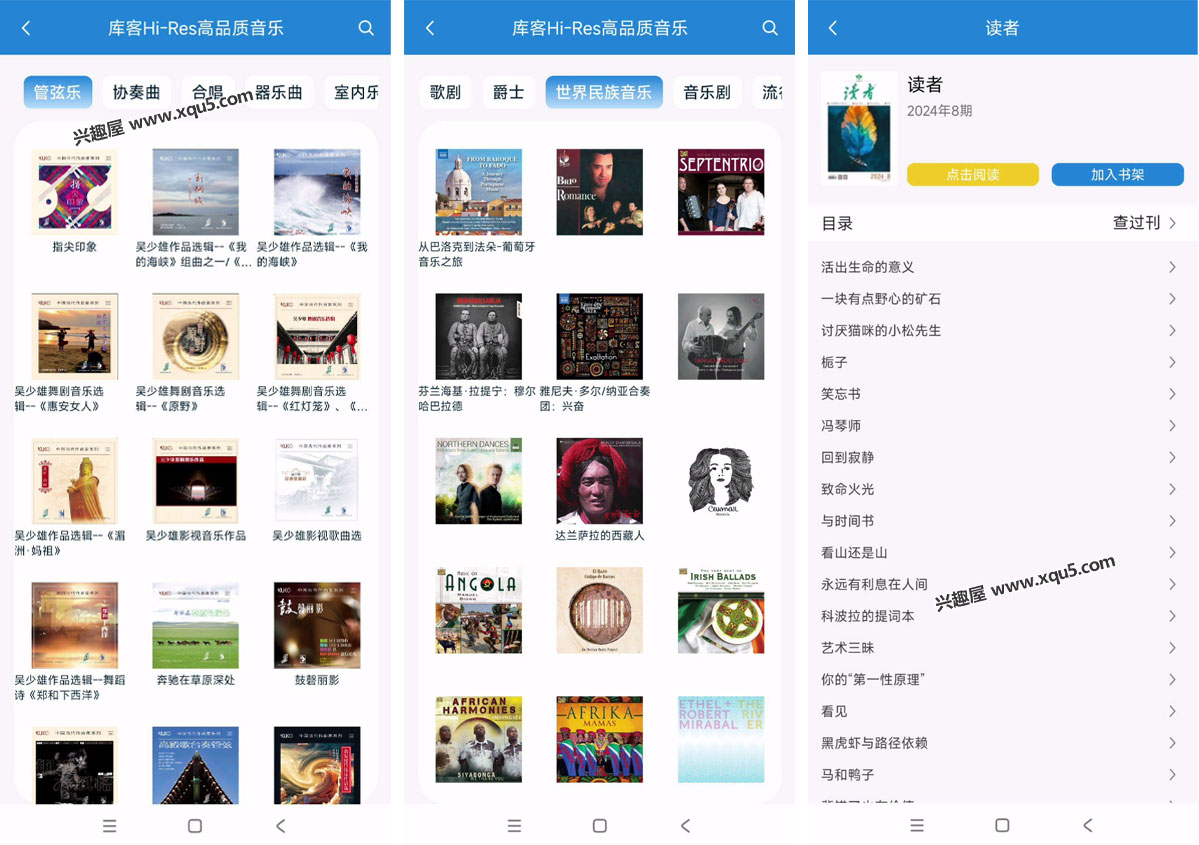Tap the back arrow on the 管弦乐 music screen
The image size is (1199, 845).
pyautogui.click(x=26, y=28)
